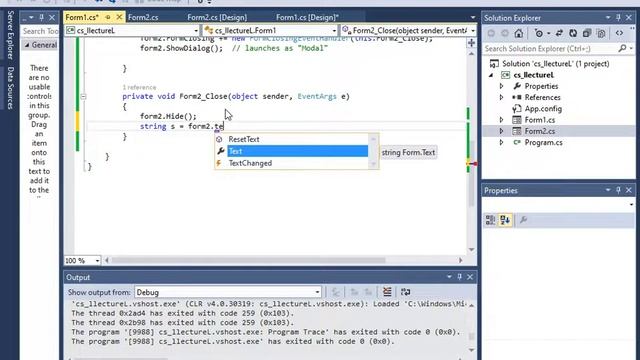Click Find Message in Code output icon
Image resolution: width=640 pixels, height=360 pixels.
tap(336, 292)
